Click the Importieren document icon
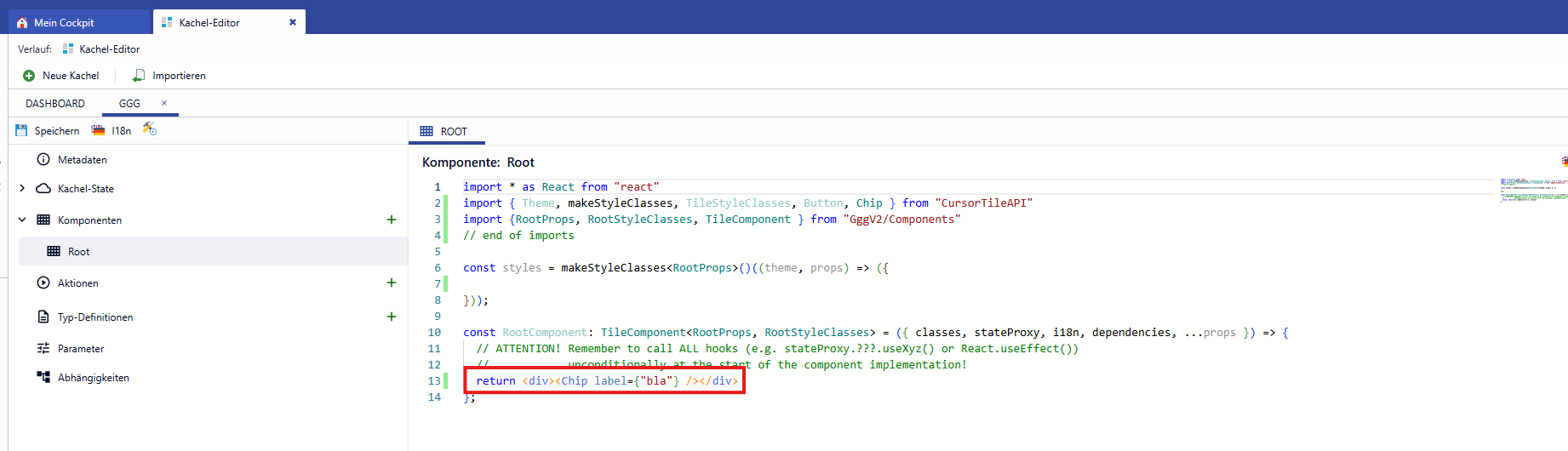Viewport: 1568px width, 451px height. pyautogui.click(x=139, y=76)
